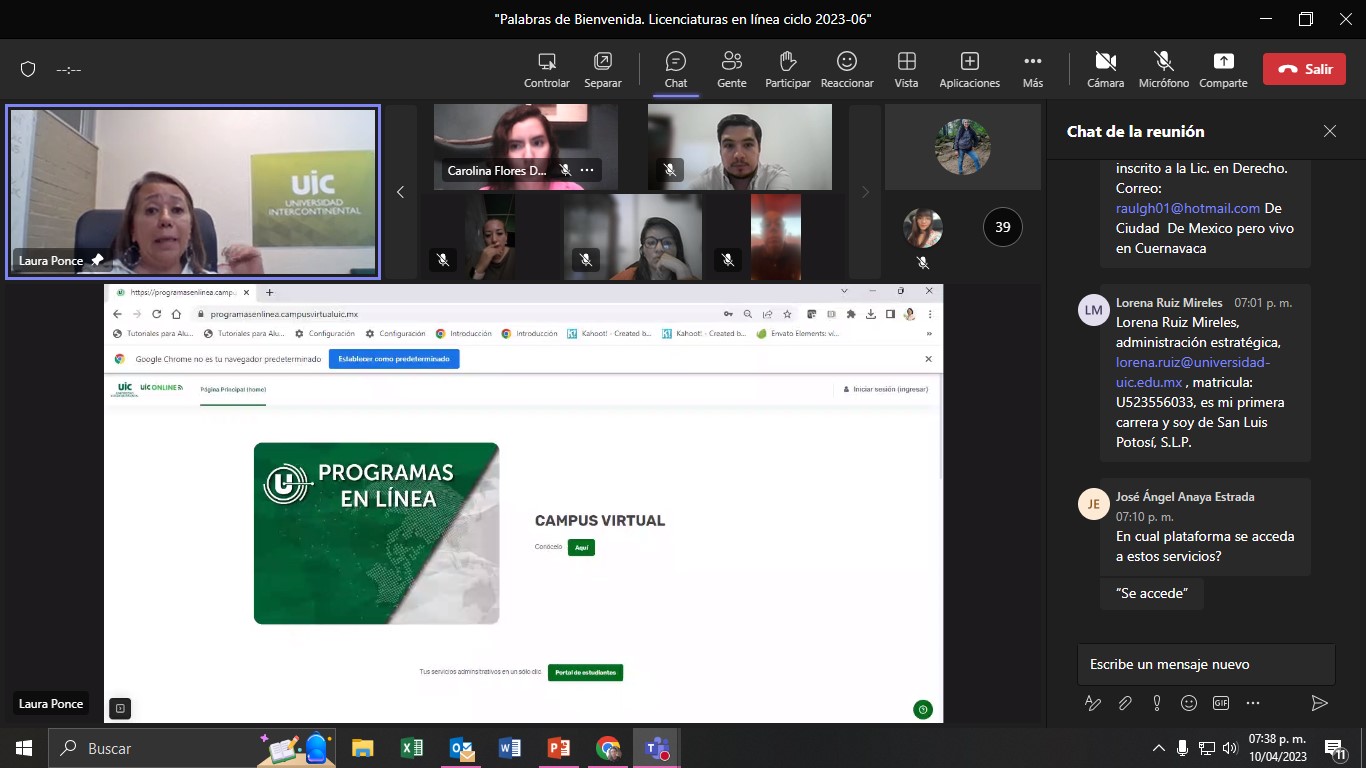The image size is (1366, 768).
Task: Select the "Se accede" chat message
Action: point(1152,593)
